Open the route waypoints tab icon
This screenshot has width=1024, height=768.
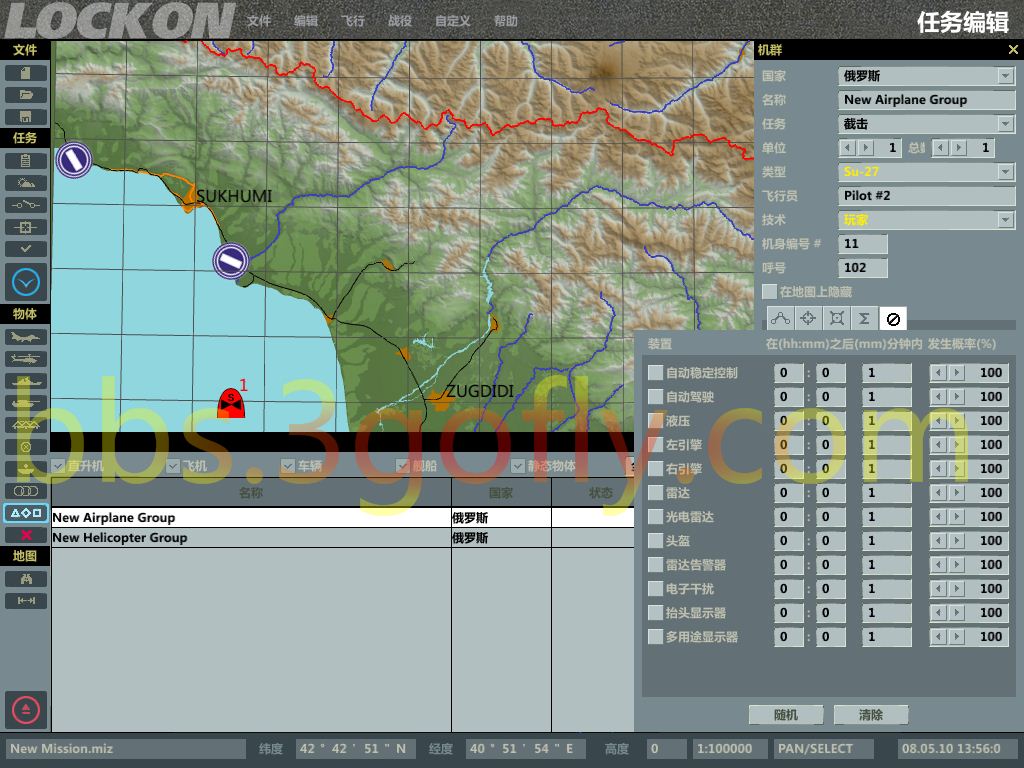pos(780,319)
